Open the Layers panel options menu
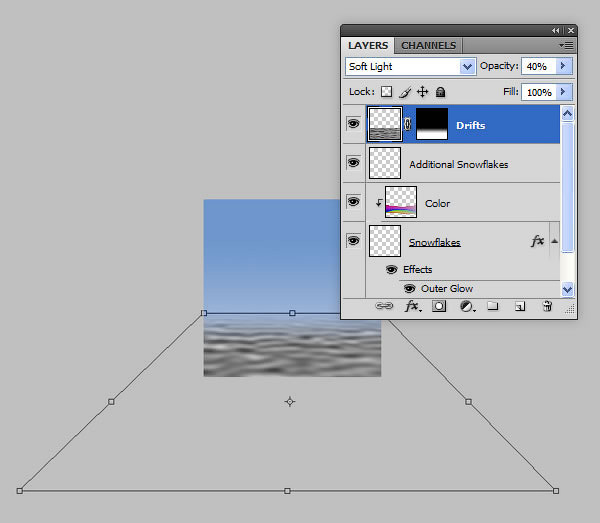This screenshot has height=523, width=600. 567,46
